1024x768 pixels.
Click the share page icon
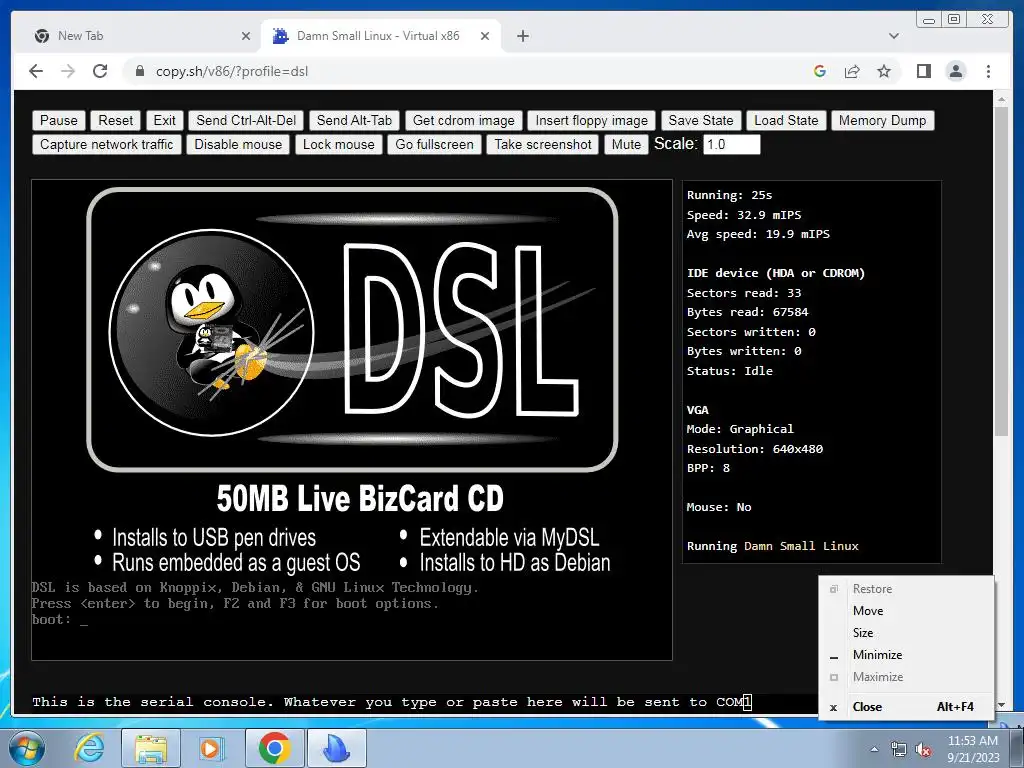(852, 71)
